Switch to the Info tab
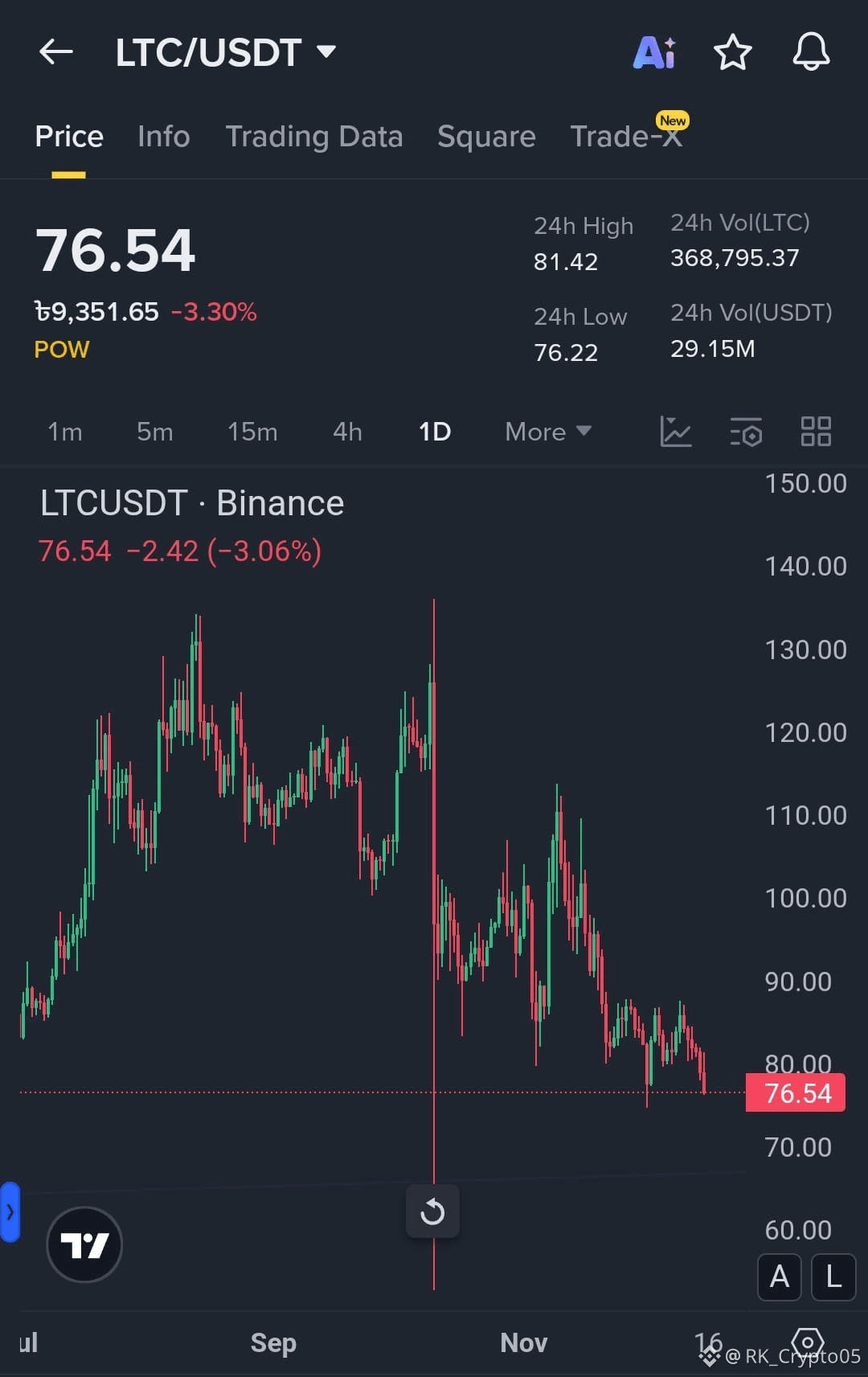Viewport: 868px width, 1377px height. [164, 137]
